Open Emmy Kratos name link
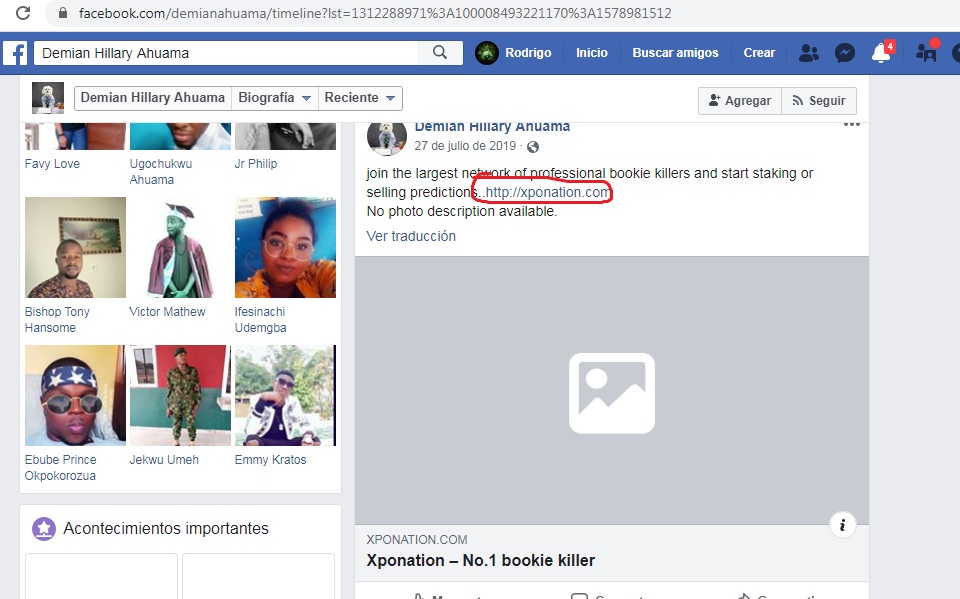960x599 pixels. pos(270,460)
